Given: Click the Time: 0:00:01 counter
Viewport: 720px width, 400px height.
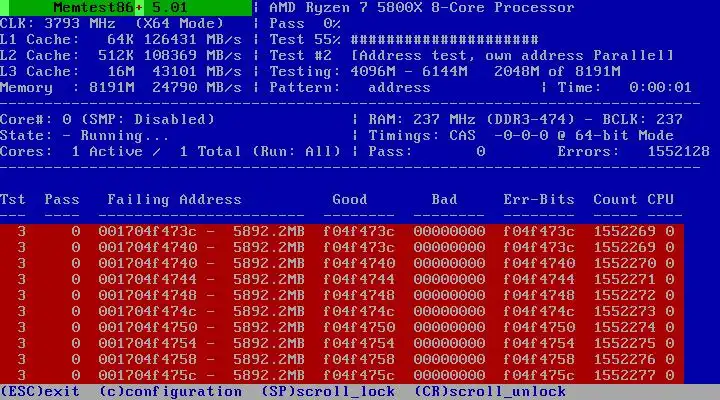Looking at the screenshot, I should tap(624, 88).
